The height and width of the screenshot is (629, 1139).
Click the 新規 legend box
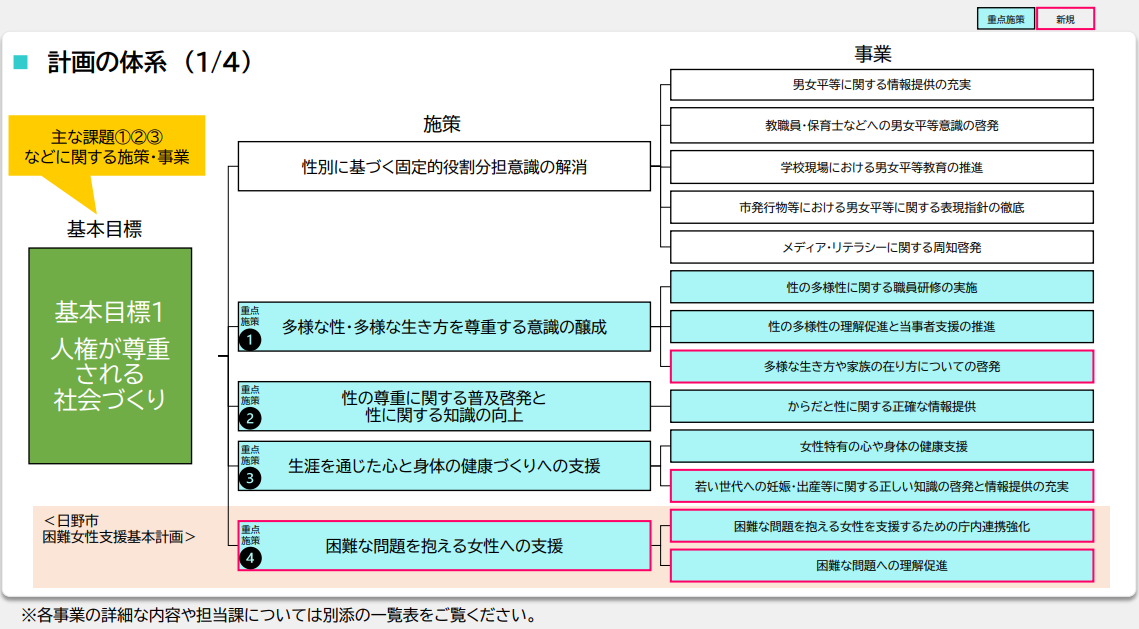[1065, 18]
